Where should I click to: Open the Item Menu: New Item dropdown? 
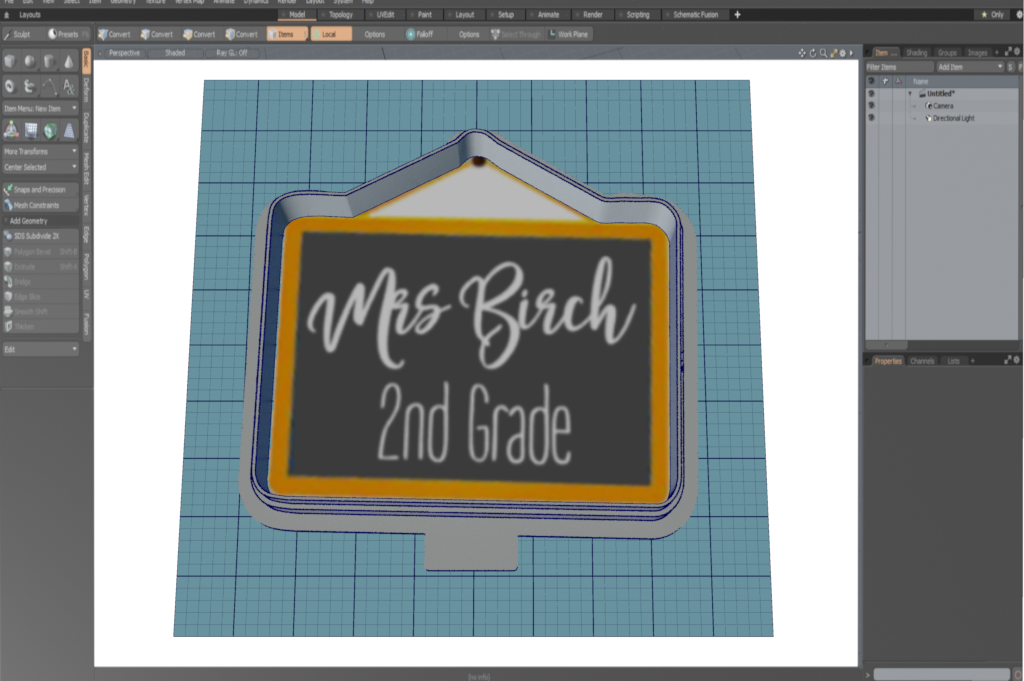[40, 108]
